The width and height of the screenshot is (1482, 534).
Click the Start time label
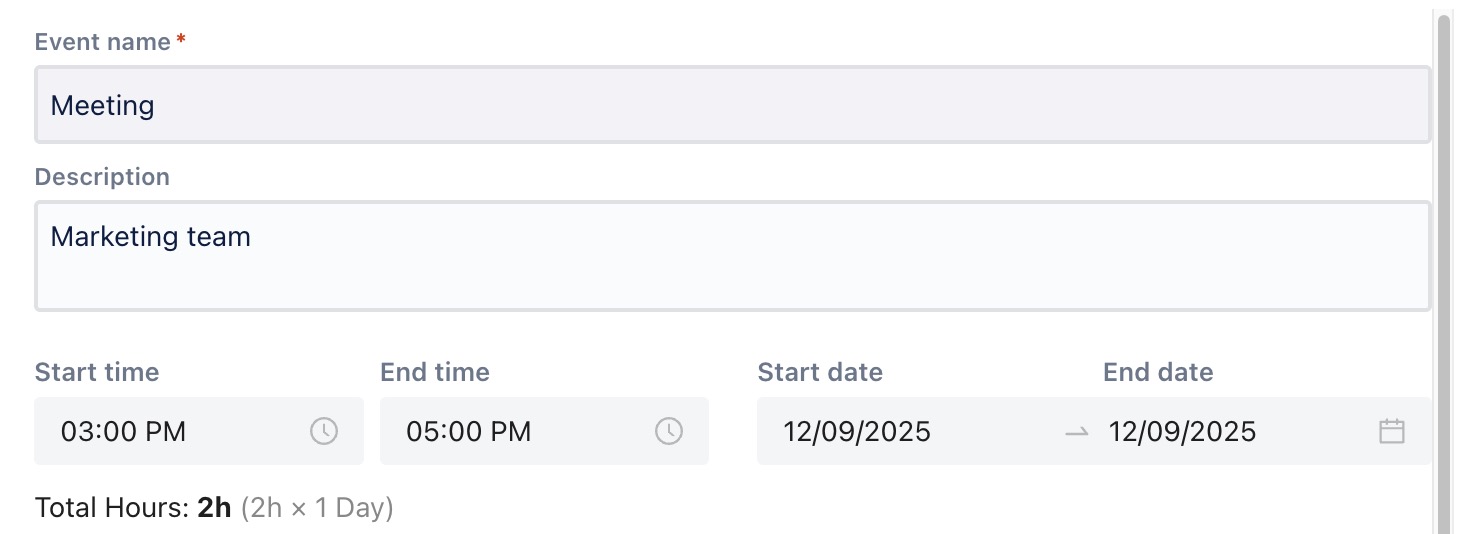click(97, 372)
